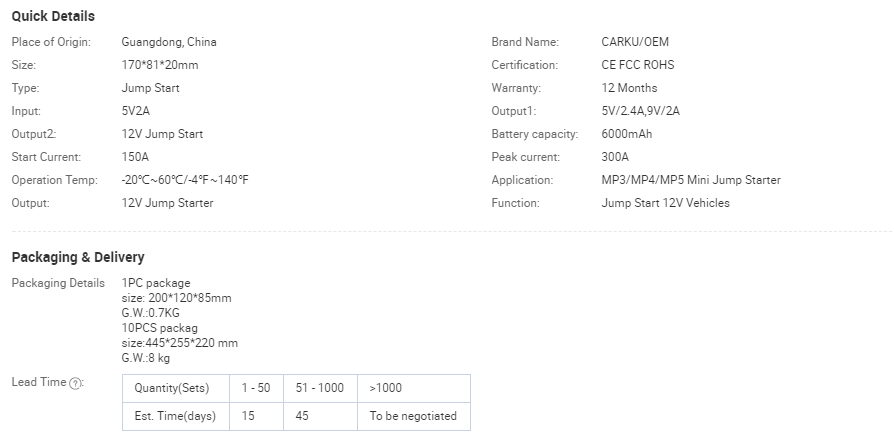Click the >1000 quantity cell
Viewport: 894px width, 446px height.
[x=414, y=388]
